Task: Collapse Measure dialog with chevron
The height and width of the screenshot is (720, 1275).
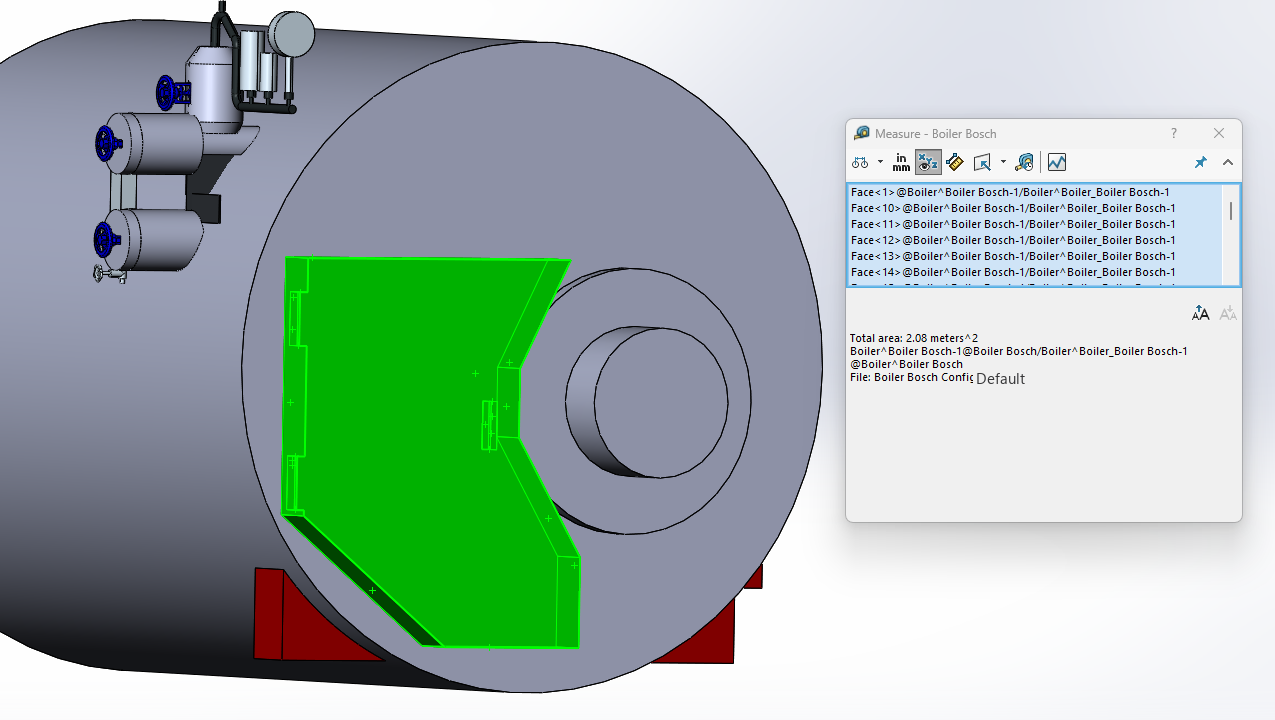Action: tap(1228, 162)
